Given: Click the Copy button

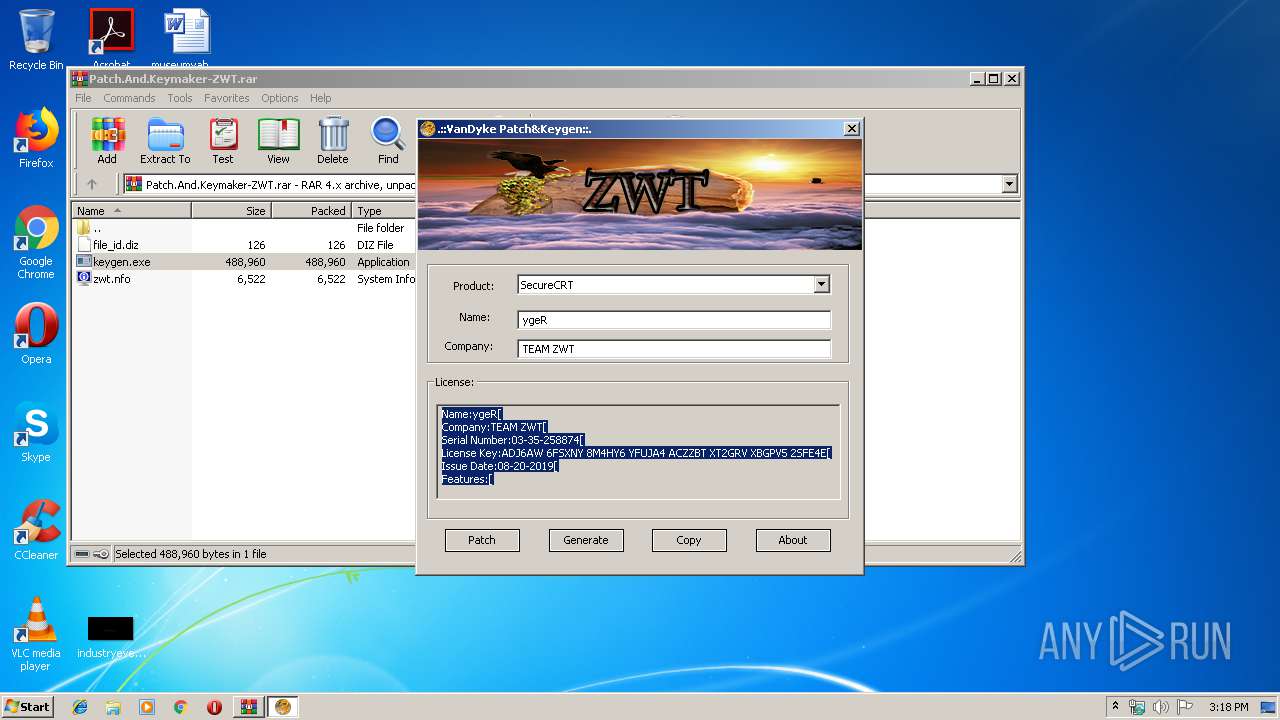Looking at the screenshot, I should point(689,540).
